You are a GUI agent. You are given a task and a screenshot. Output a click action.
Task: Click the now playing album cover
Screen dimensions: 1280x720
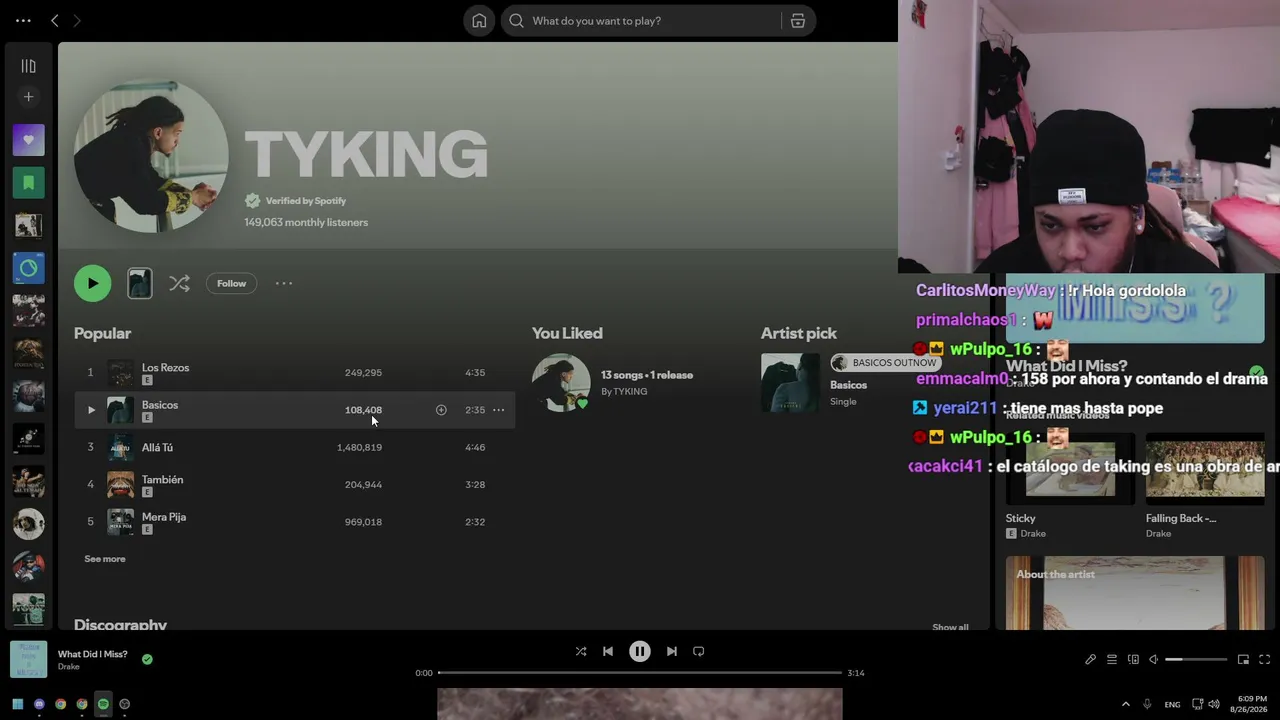(28, 660)
